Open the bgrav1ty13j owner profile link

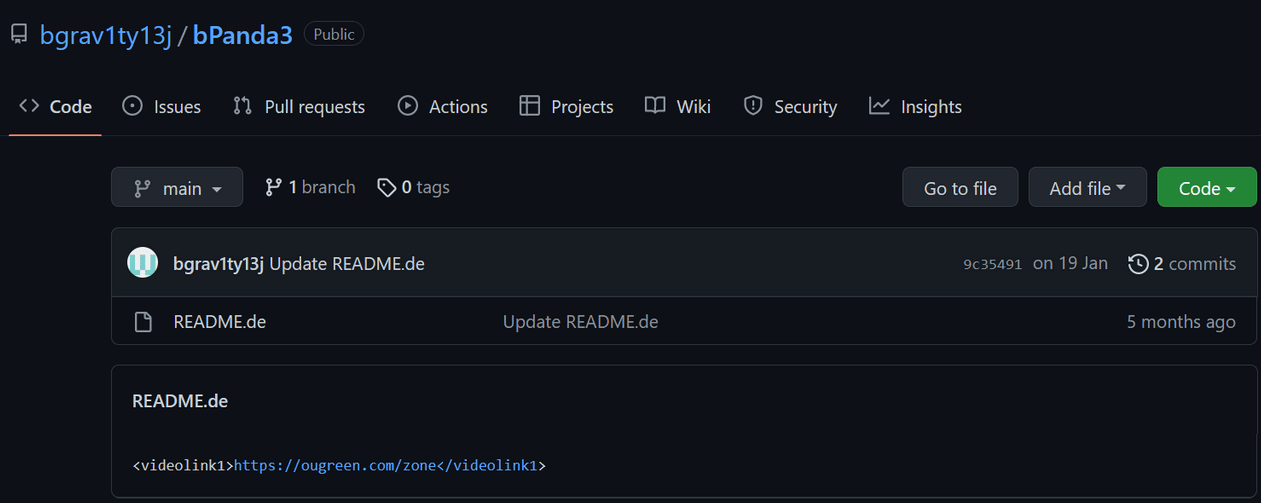click(106, 35)
